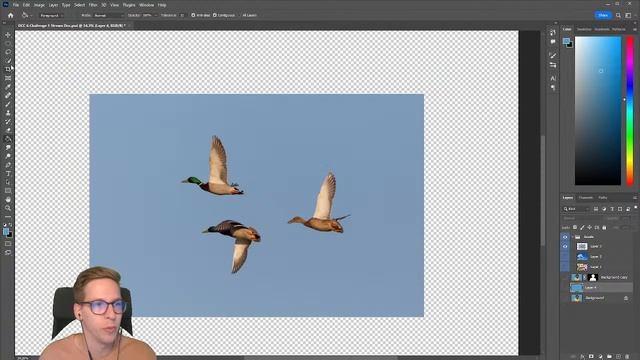Select the Zoom tool in toolbar

coord(8,208)
